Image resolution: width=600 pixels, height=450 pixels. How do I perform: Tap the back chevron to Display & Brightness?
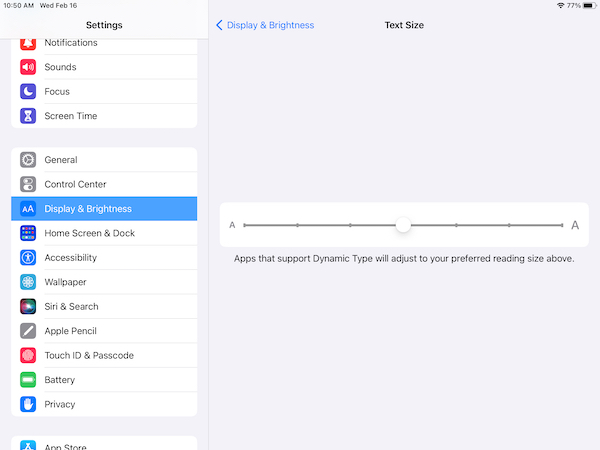tap(219, 25)
